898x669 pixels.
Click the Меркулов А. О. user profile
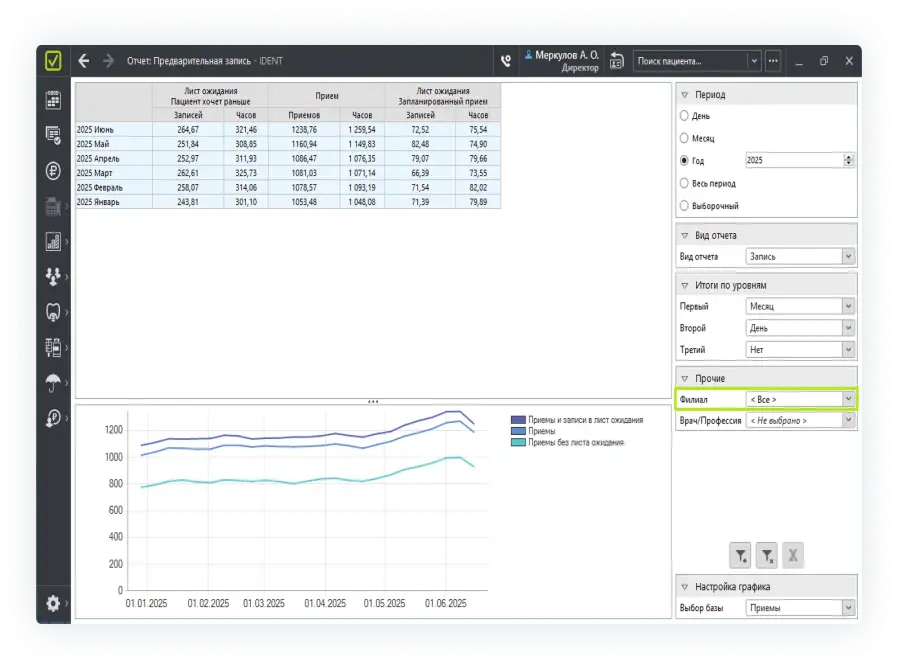tap(562, 61)
